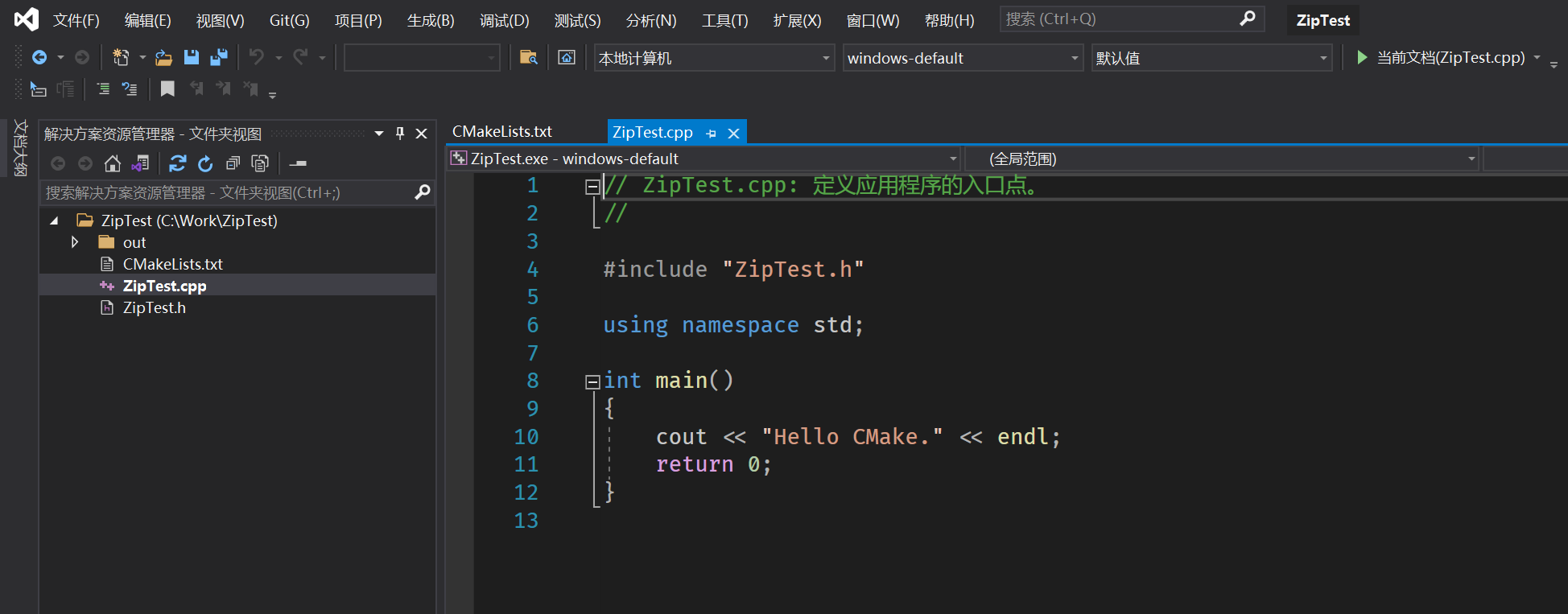1568x614 pixels.
Task: Click the Solution Explorer search field
Action: click(225, 192)
